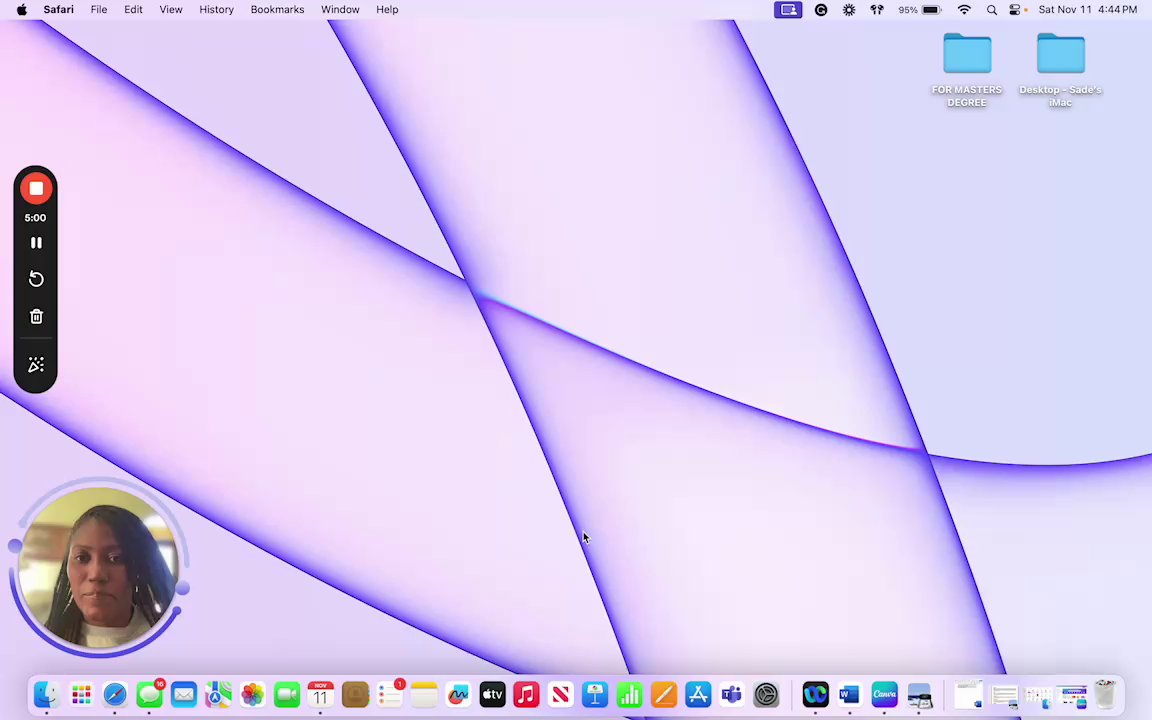Delete the recording with the trash icon

pos(35,317)
